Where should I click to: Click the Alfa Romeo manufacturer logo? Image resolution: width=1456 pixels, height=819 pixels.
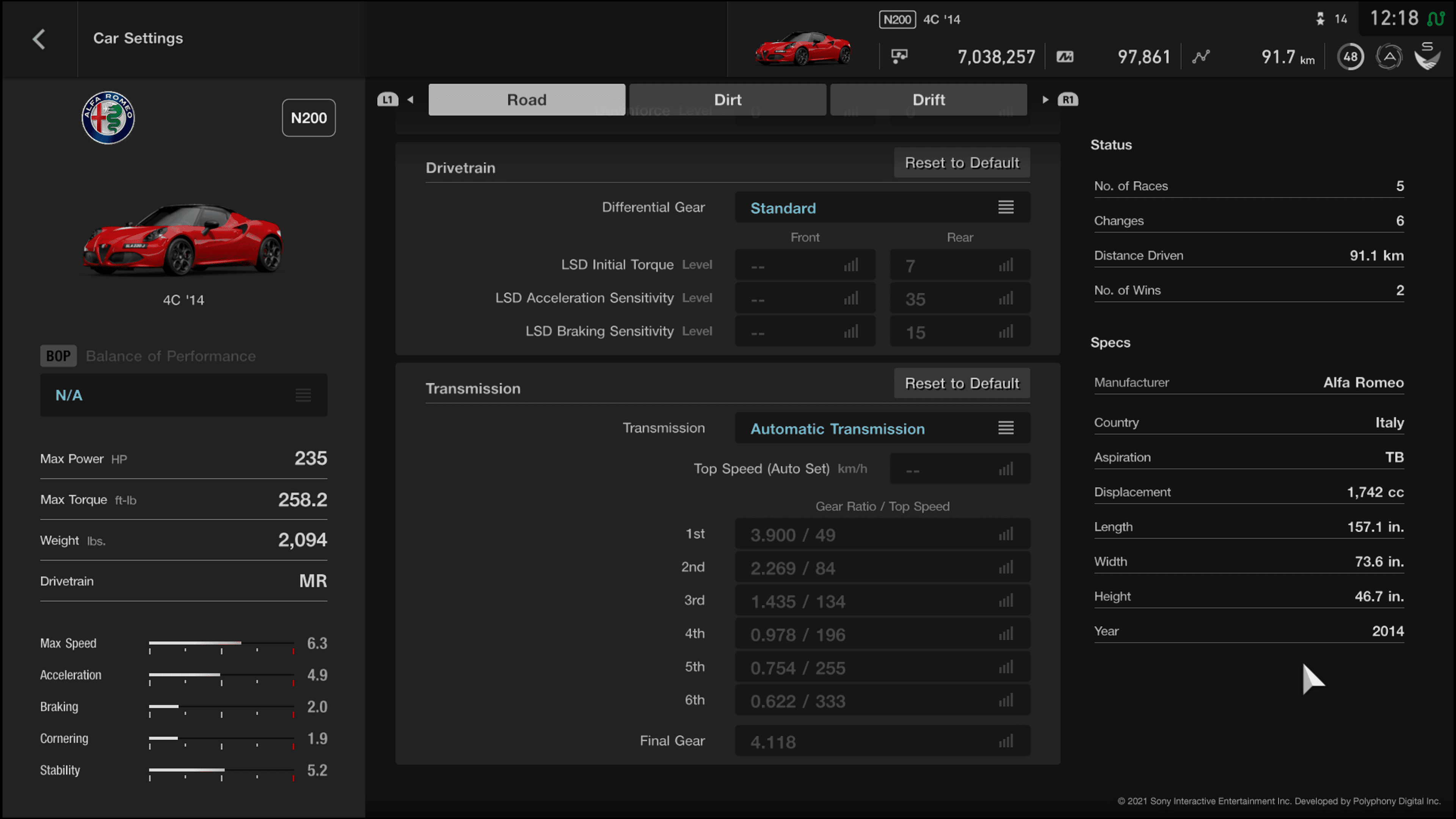(108, 118)
